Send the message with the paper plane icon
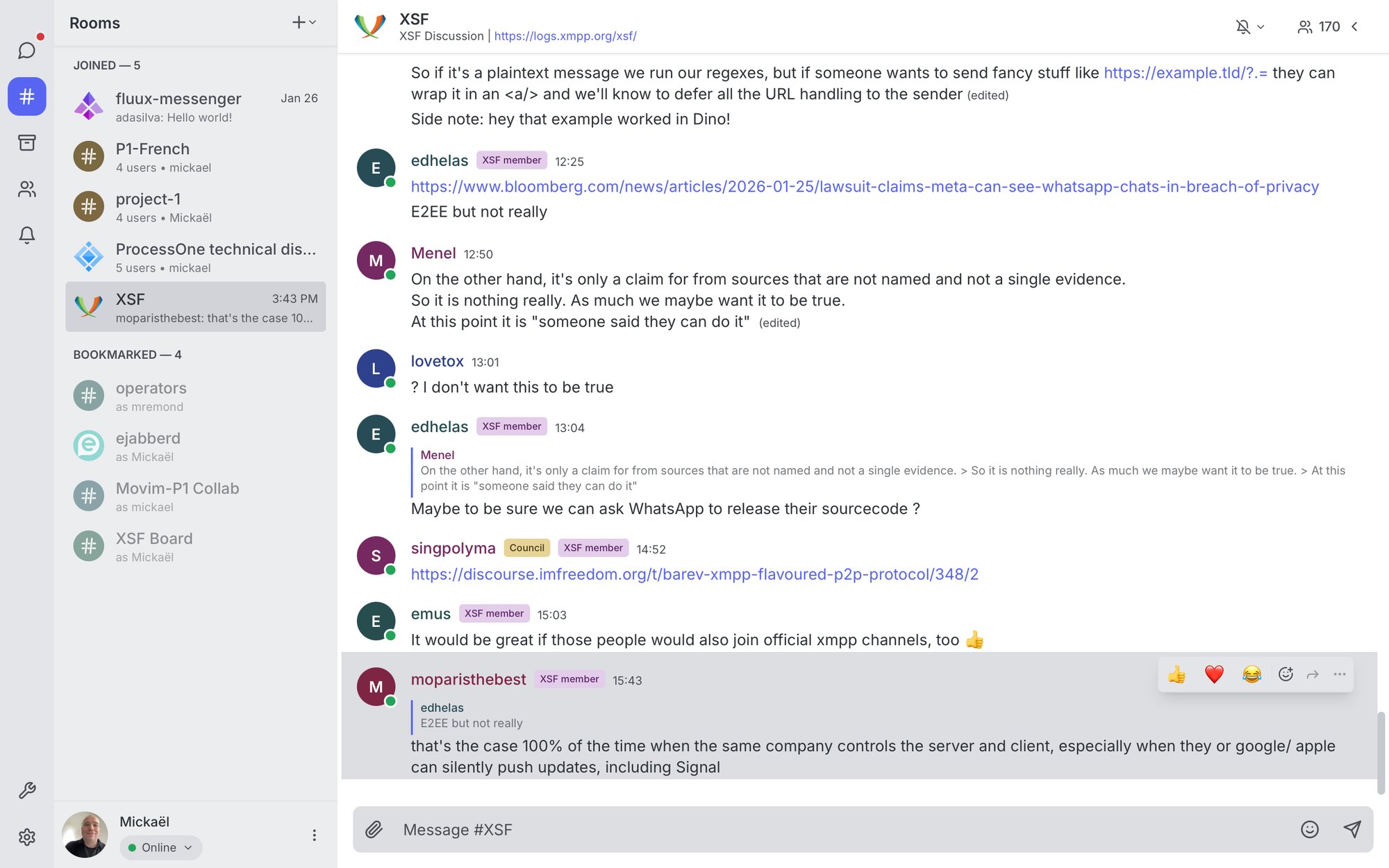The image size is (1389, 868). (x=1351, y=829)
